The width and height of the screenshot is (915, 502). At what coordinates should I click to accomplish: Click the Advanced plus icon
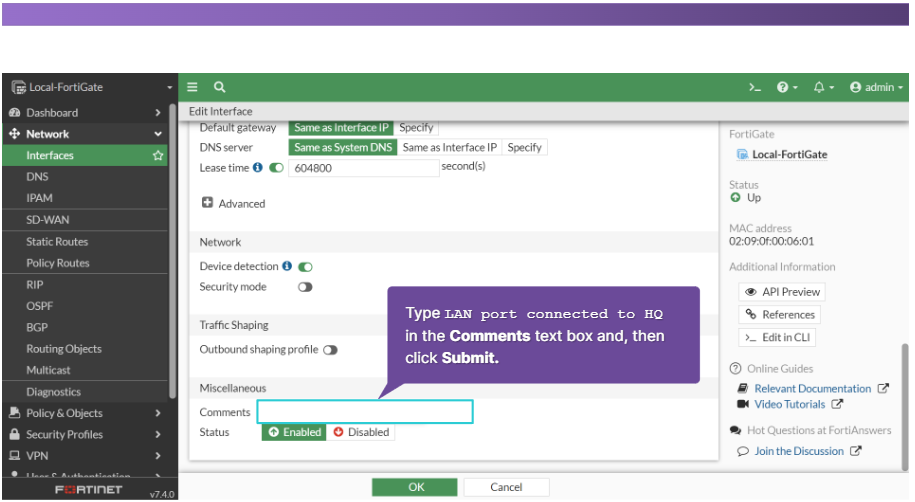point(207,203)
